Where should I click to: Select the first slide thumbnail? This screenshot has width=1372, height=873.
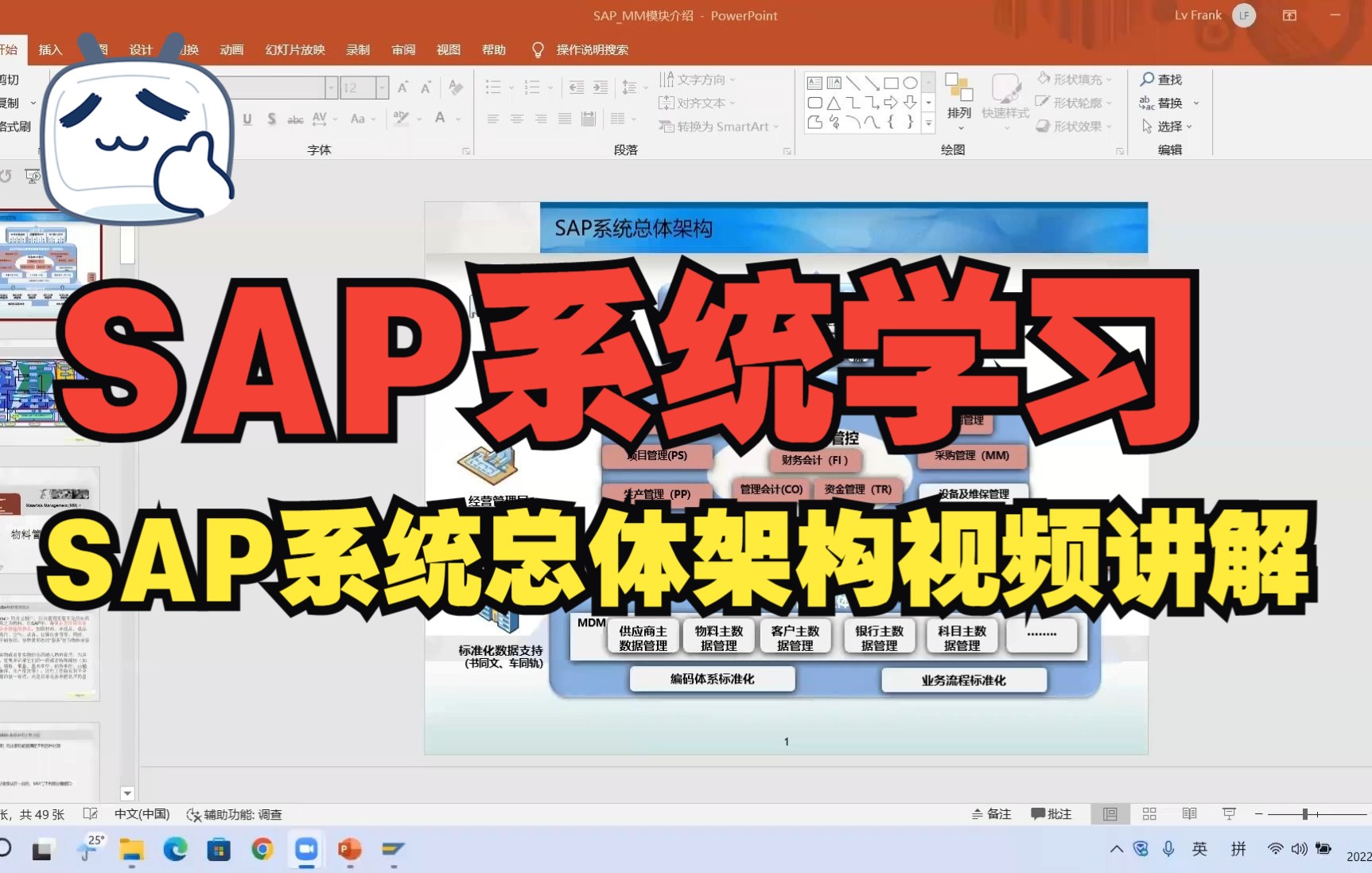pos(51,266)
